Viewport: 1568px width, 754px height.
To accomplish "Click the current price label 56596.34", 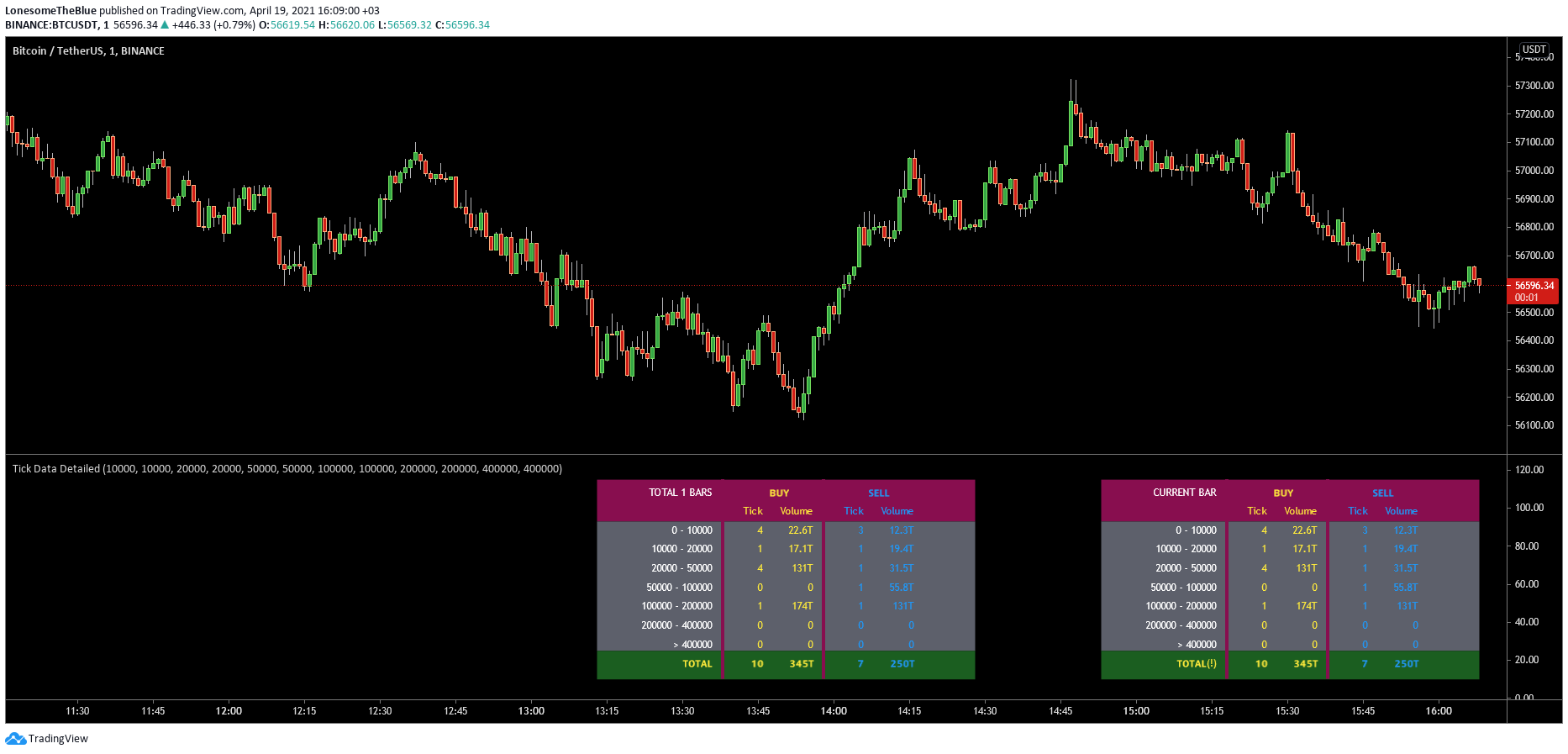I will [1534, 286].
